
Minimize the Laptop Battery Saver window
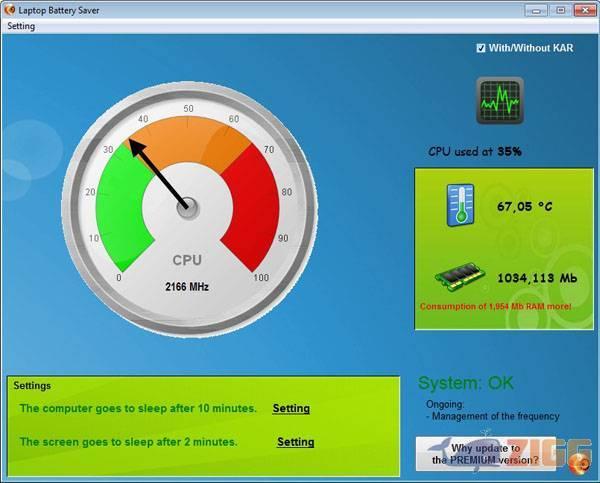[x=533, y=9]
